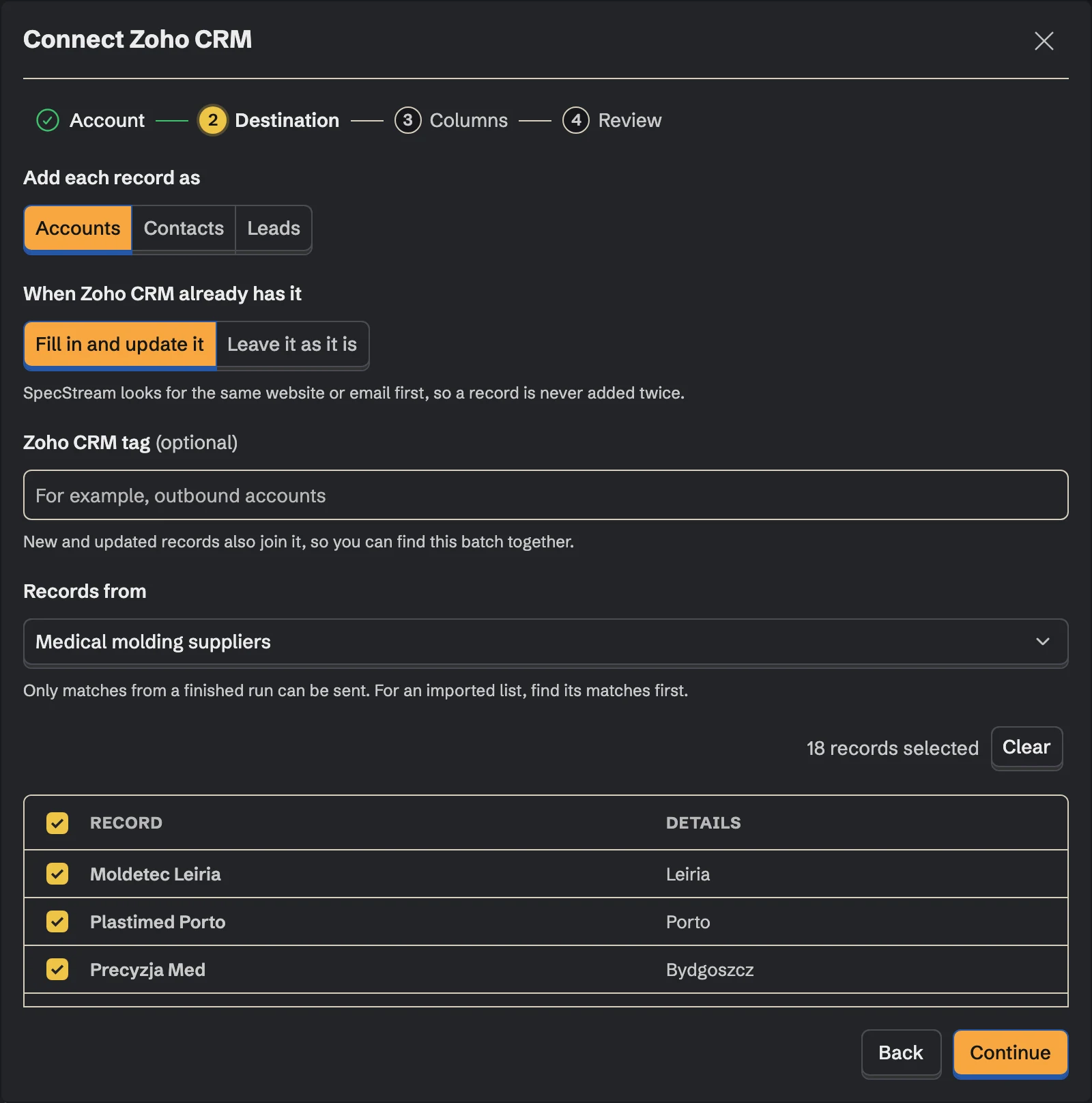Click the green Account step checkmark icon
This screenshot has width=1092, height=1103.
point(48,120)
